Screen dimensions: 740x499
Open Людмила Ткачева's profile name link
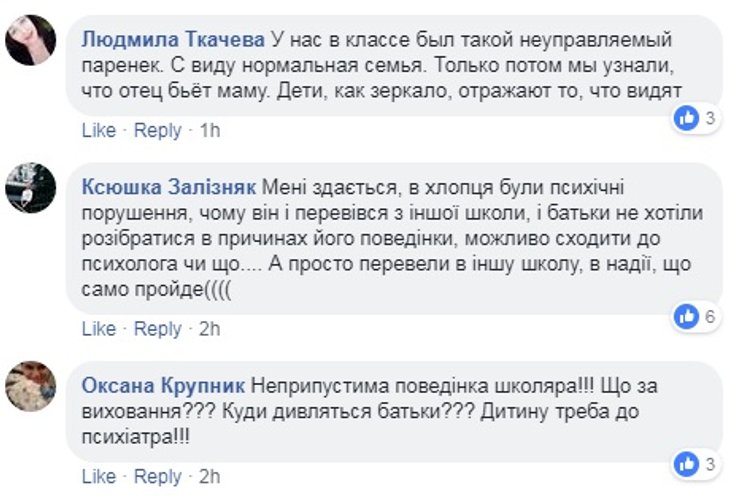(172, 40)
